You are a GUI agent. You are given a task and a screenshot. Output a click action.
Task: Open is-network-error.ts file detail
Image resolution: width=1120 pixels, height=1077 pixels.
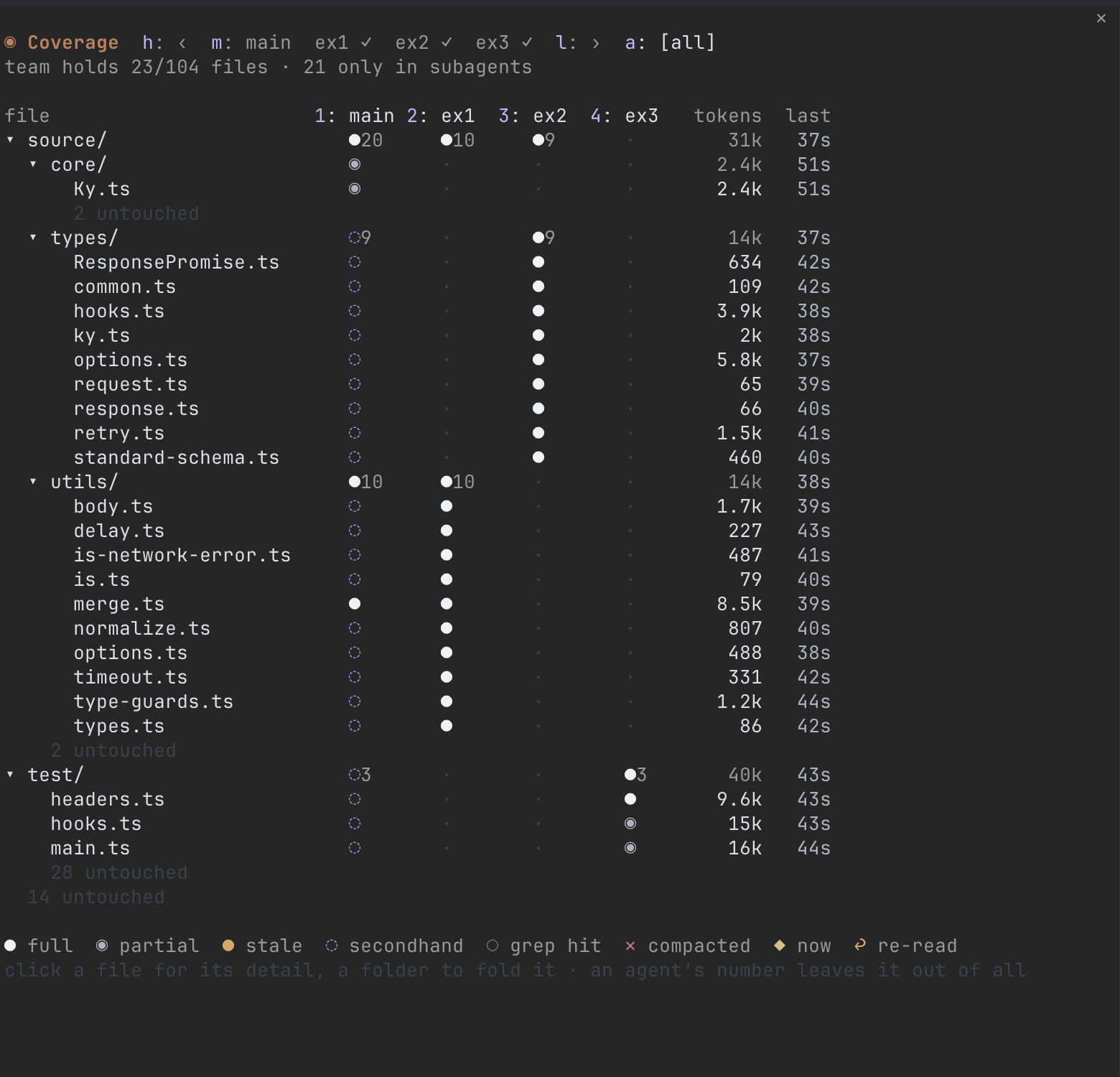[x=182, y=555]
